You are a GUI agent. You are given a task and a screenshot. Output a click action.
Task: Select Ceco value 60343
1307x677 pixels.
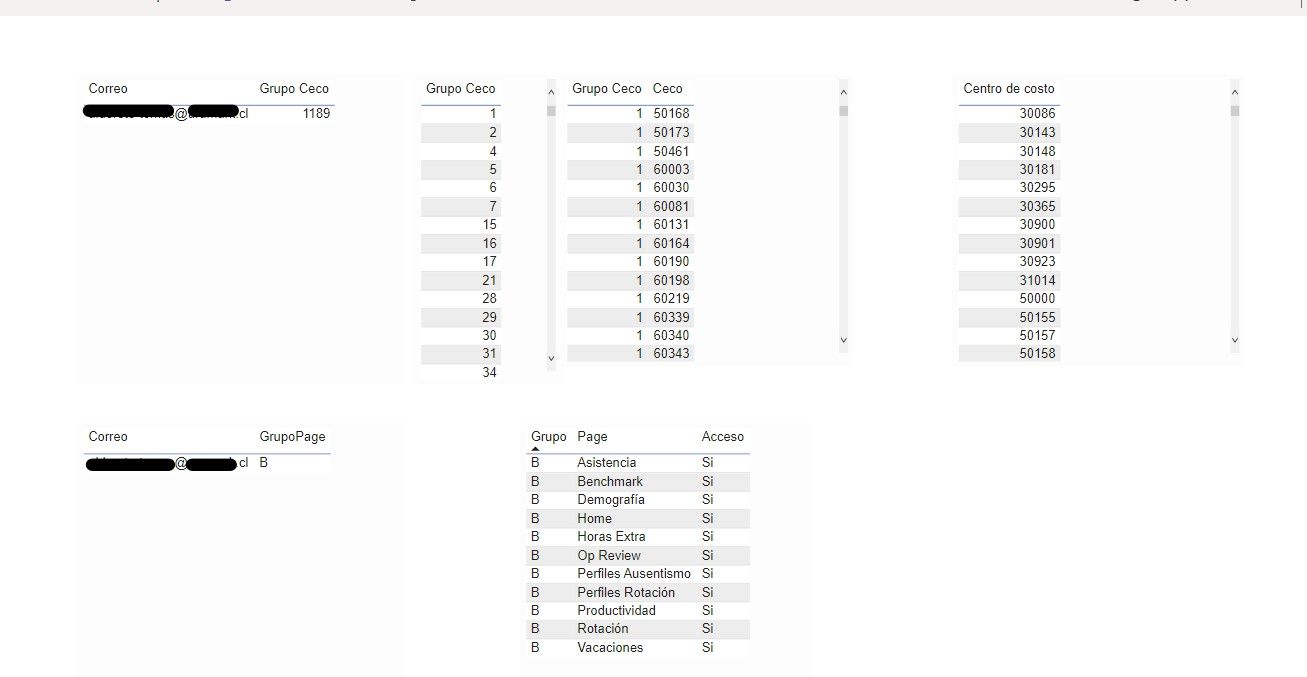pos(672,354)
